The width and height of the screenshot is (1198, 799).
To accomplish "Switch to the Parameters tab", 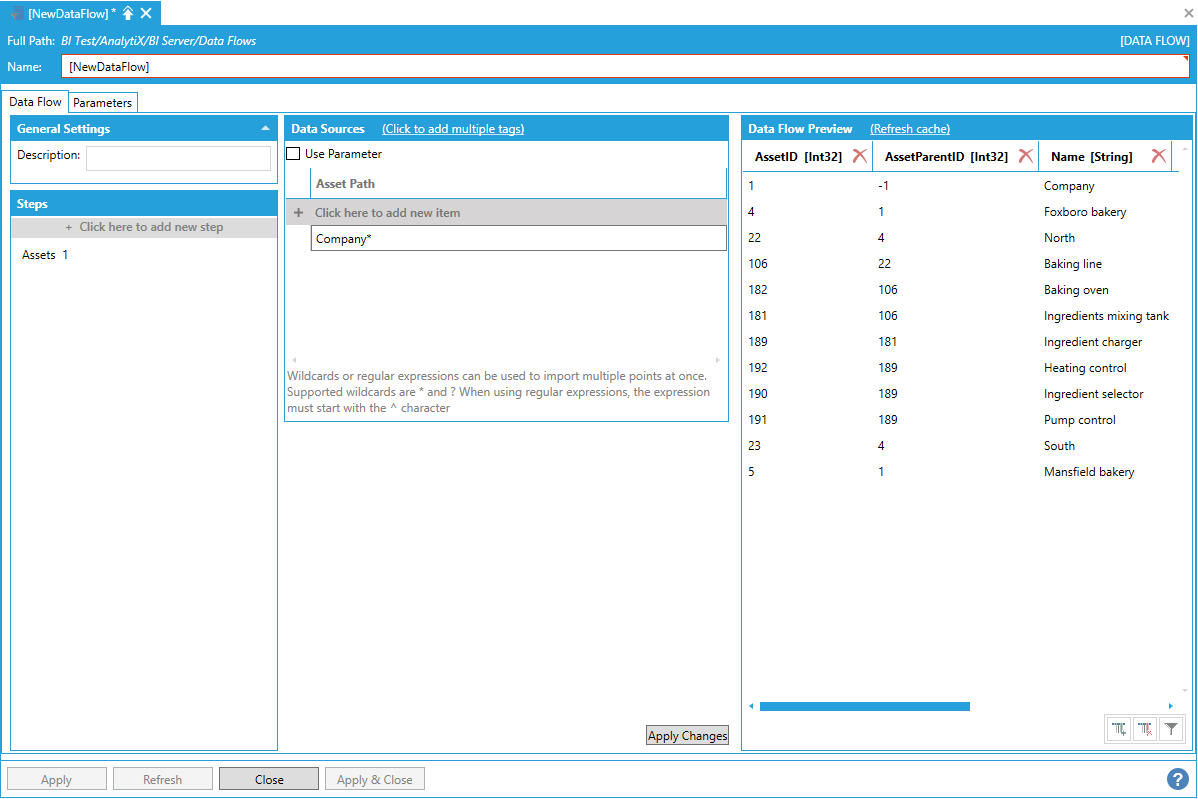I will [x=102, y=103].
